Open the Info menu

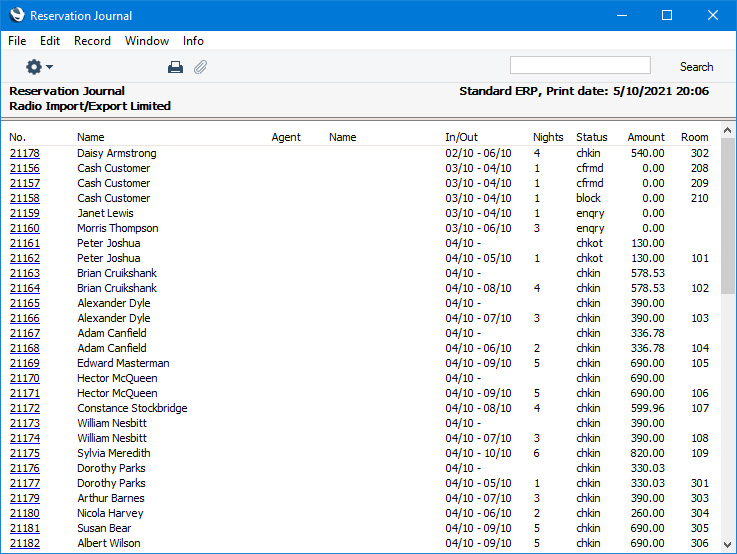pyautogui.click(x=193, y=41)
